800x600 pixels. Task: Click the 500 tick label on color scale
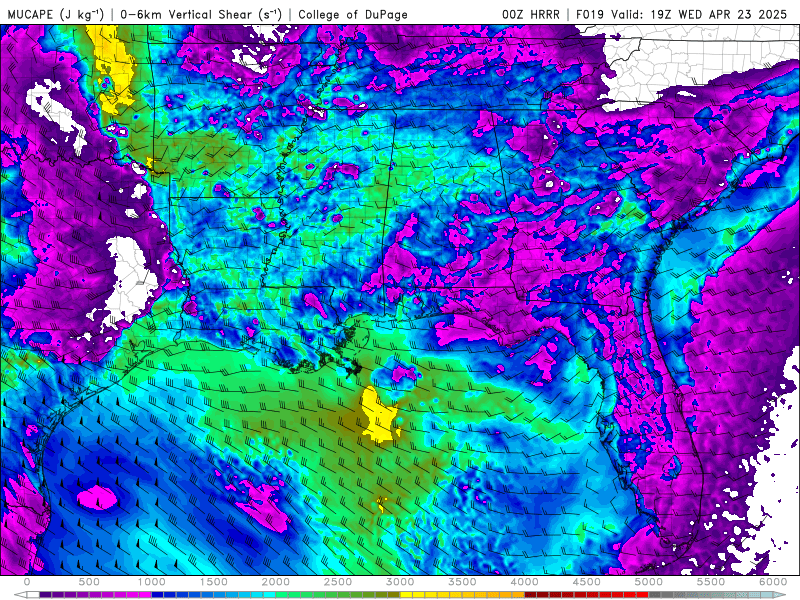click(89, 582)
